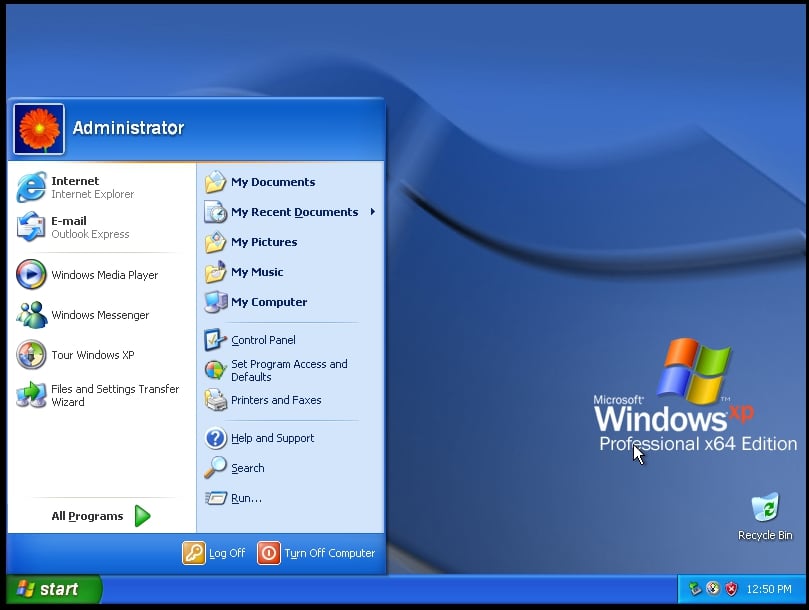Image resolution: width=809 pixels, height=610 pixels.
Task: Click the Help and Support question icon
Action: pos(216,438)
